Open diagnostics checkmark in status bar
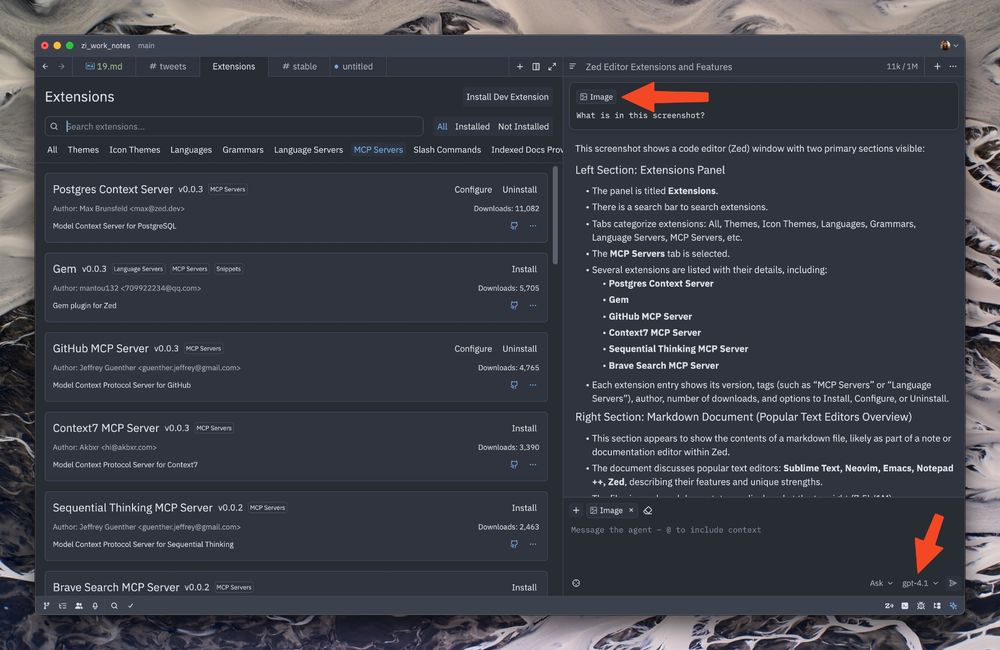The image size is (1000, 650). click(x=131, y=606)
